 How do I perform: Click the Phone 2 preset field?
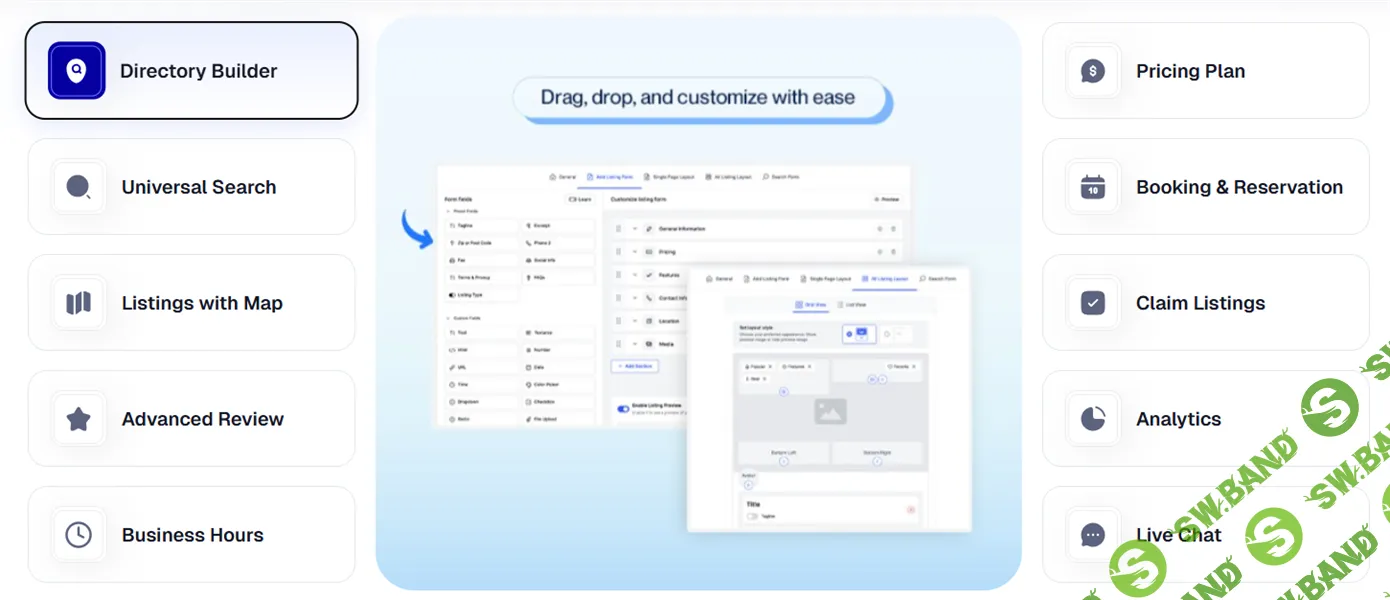coord(559,243)
